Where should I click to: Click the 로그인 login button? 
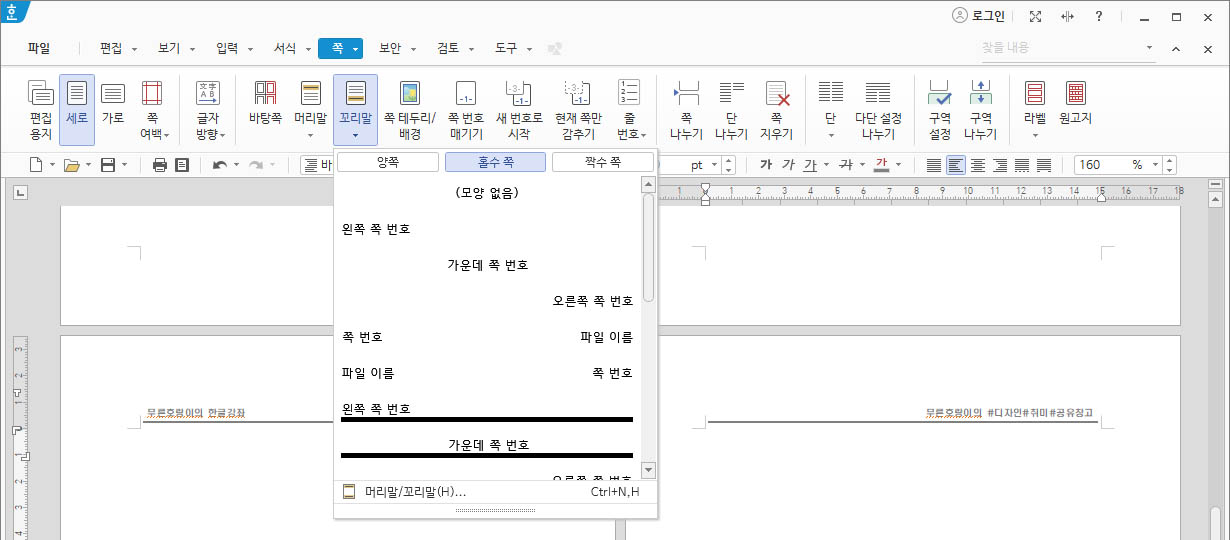[x=978, y=16]
